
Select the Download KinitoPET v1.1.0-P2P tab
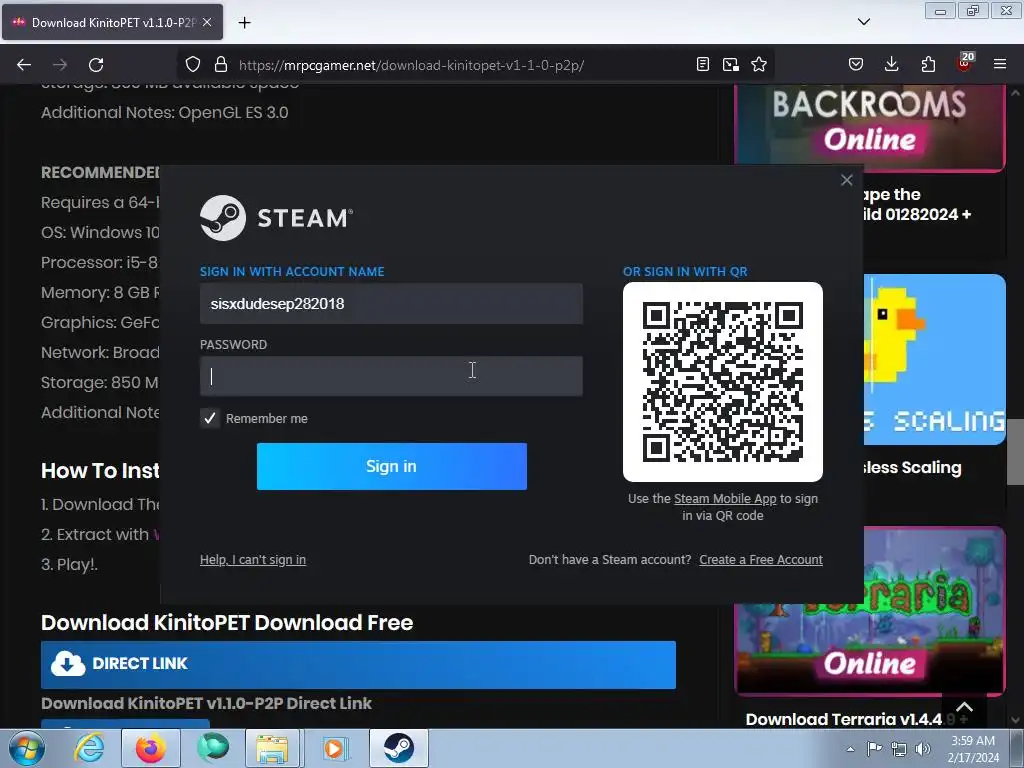coord(112,22)
